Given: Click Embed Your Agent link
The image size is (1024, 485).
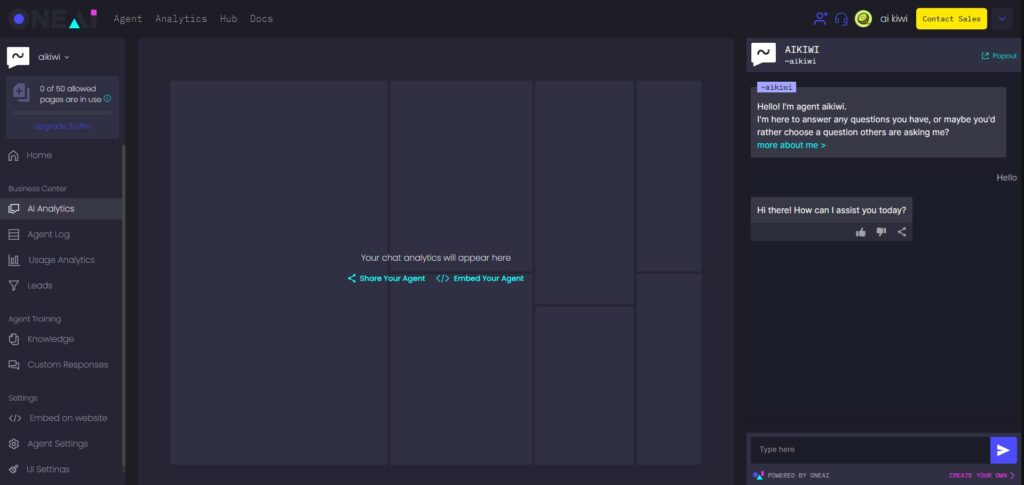Looking at the screenshot, I should tap(480, 279).
